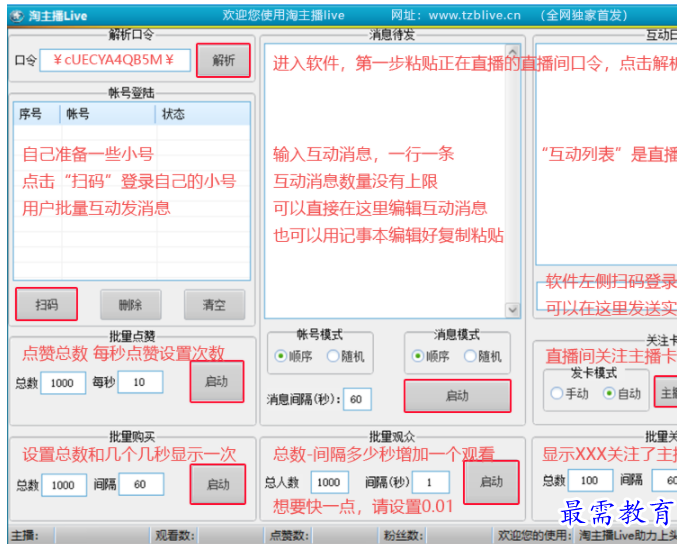Select 手动 in 发卡模式

tap(569, 394)
